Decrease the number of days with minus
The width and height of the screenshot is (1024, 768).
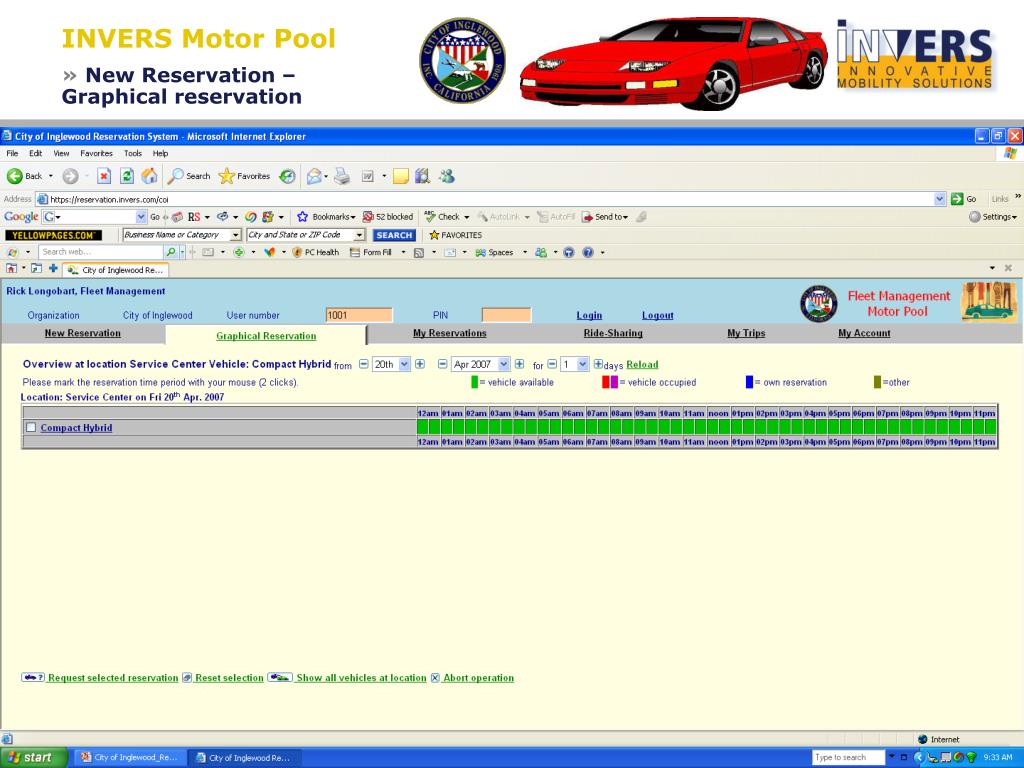coord(551,364)
